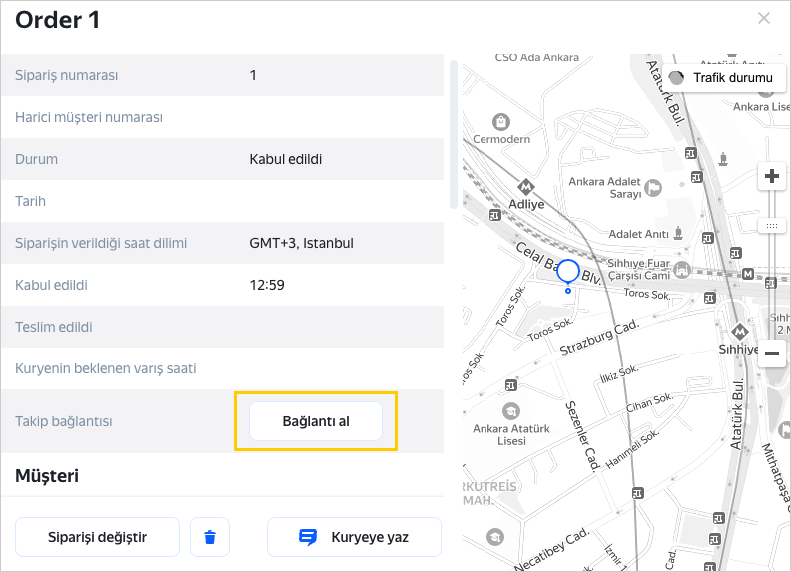The height and width of the screenshot is (572, 791).
Task: Click the Adalet Anıtı monument icon
Action: [678, 233]
